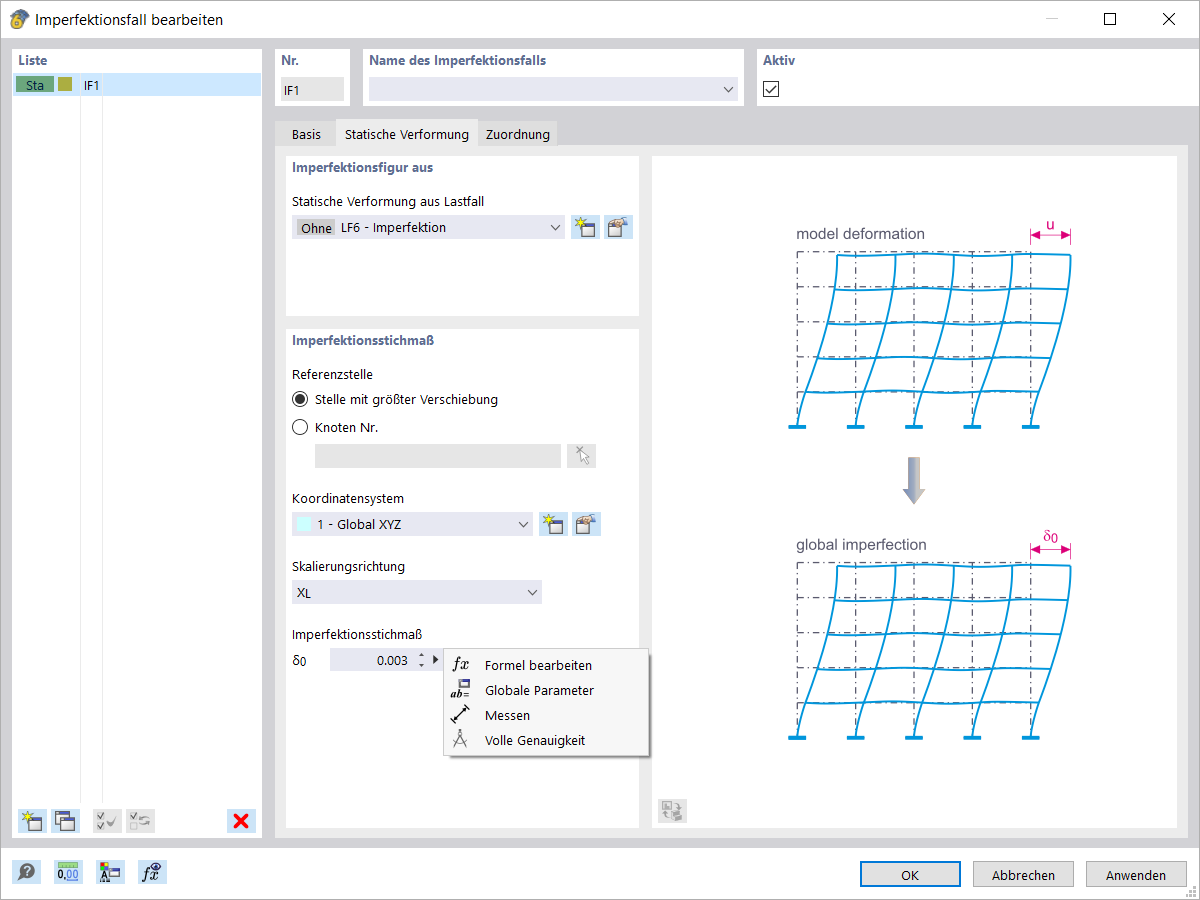Edit coordinate system icon

tap(586, 524)
